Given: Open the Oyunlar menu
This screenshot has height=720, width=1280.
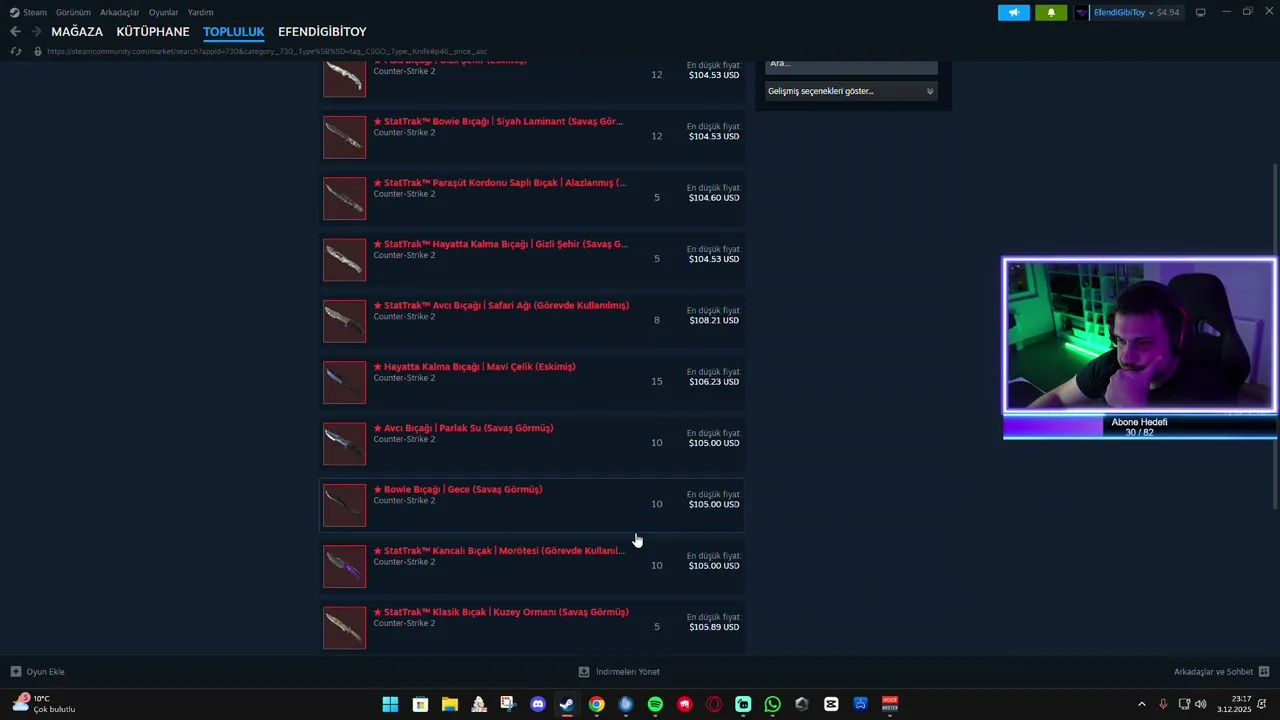Looking at the screenshot, I should pyautogui.click(x=164, y=12).
